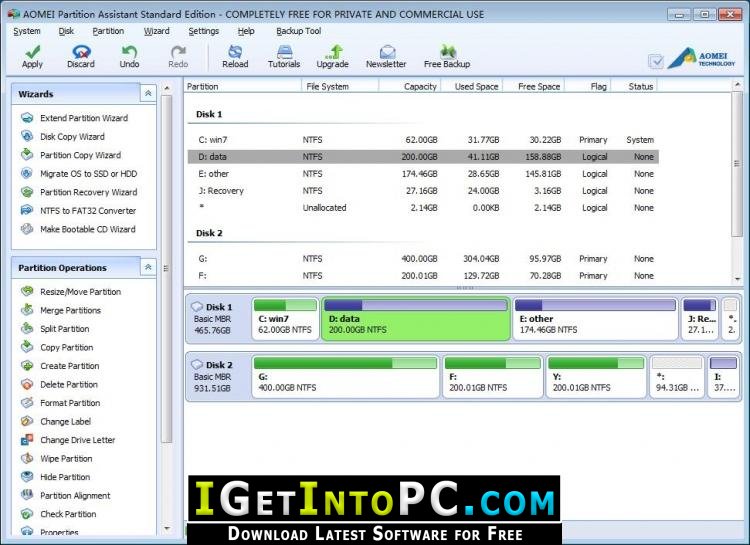The width and height of the screenshot is (750, 545).
Task: Click the partition list vertical scrollbar
Action: pyautogui.click(x=737, y=164)
